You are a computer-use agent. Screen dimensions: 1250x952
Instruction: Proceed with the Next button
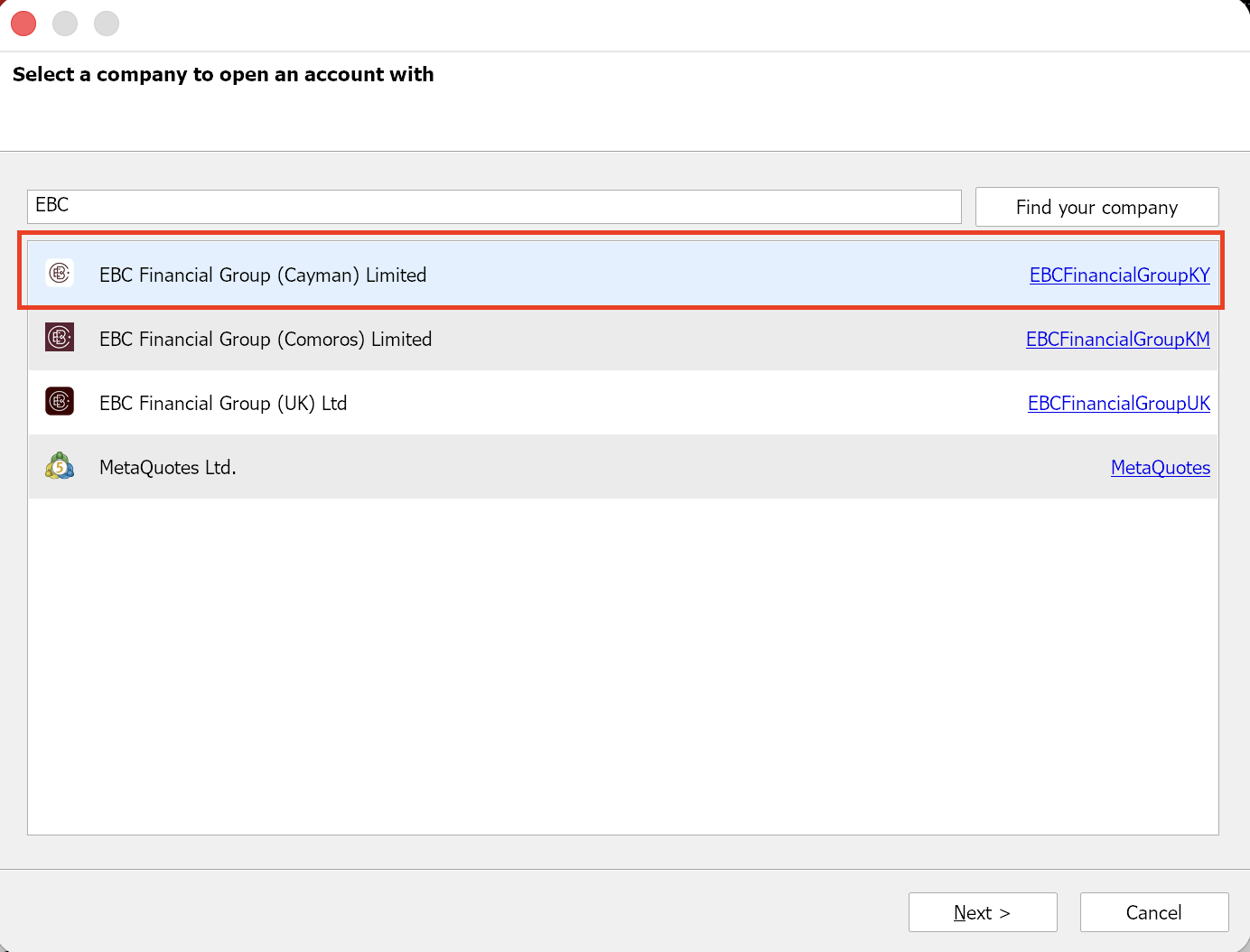tap(983, 912)
